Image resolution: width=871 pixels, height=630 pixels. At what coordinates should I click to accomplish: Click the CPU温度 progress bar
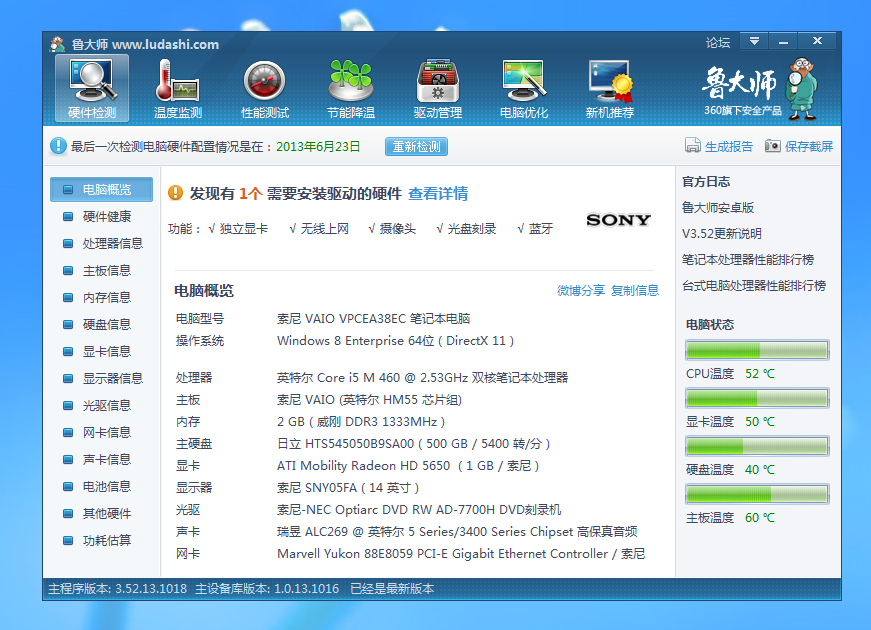757,351
